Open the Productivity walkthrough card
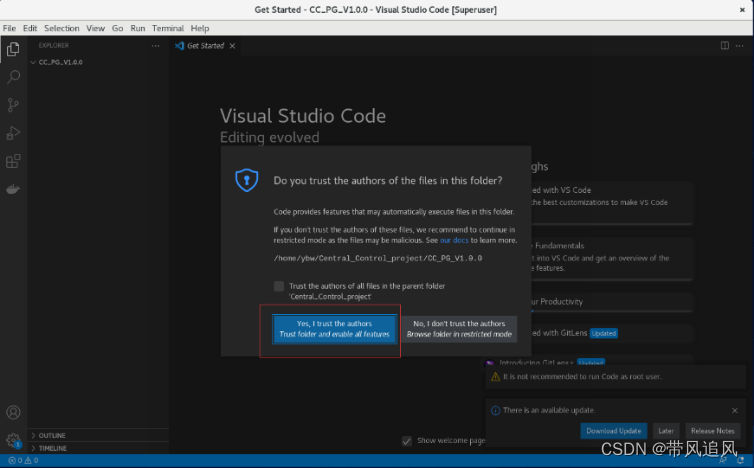754x468 pixels. pyautogui.click(x=612, y=302)
